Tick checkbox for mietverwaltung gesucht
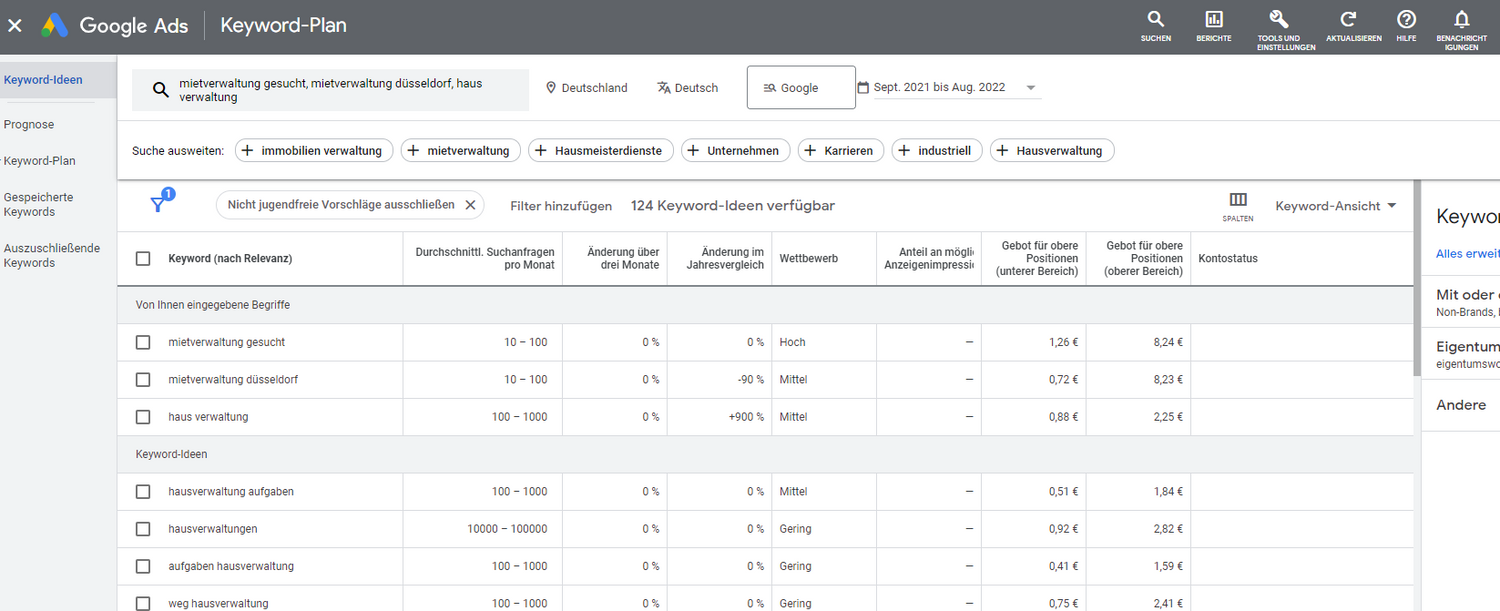The width and height of the screenshot is (1500, 611). pyautogui.click(x=143, y=342)
